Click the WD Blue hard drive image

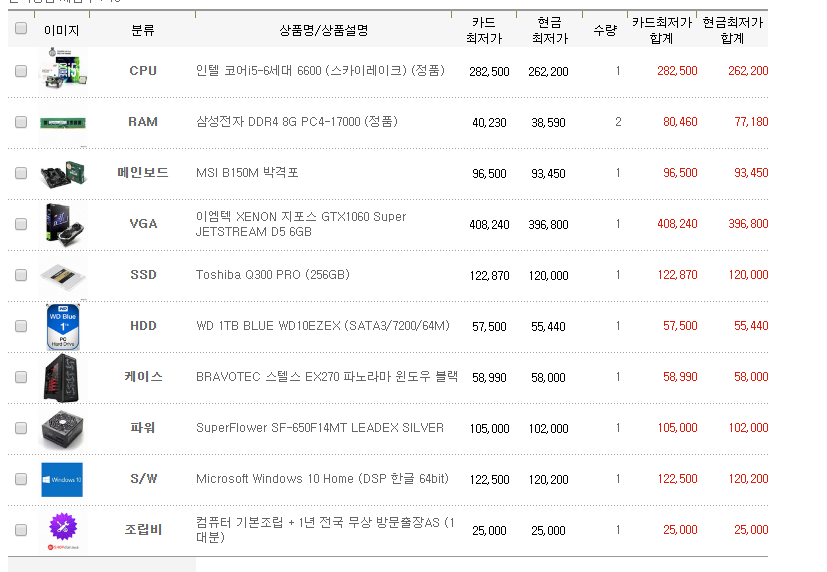coord(61,326)
